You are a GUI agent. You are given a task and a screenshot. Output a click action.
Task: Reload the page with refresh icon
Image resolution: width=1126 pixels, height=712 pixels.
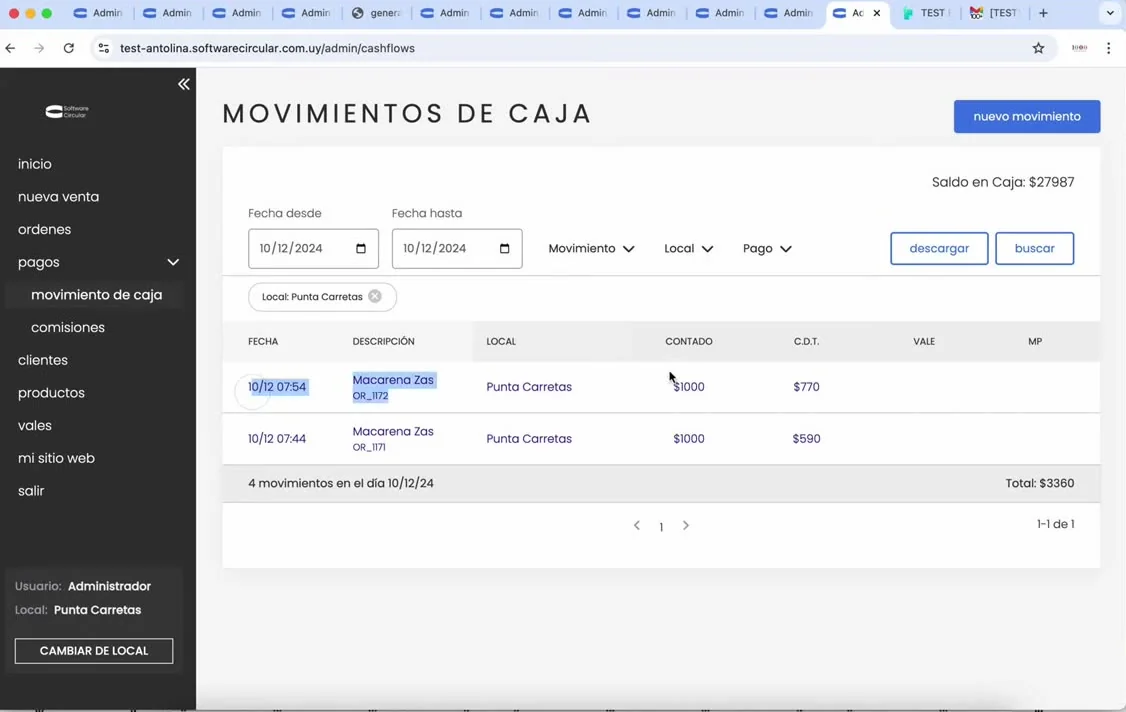[68, 48]
